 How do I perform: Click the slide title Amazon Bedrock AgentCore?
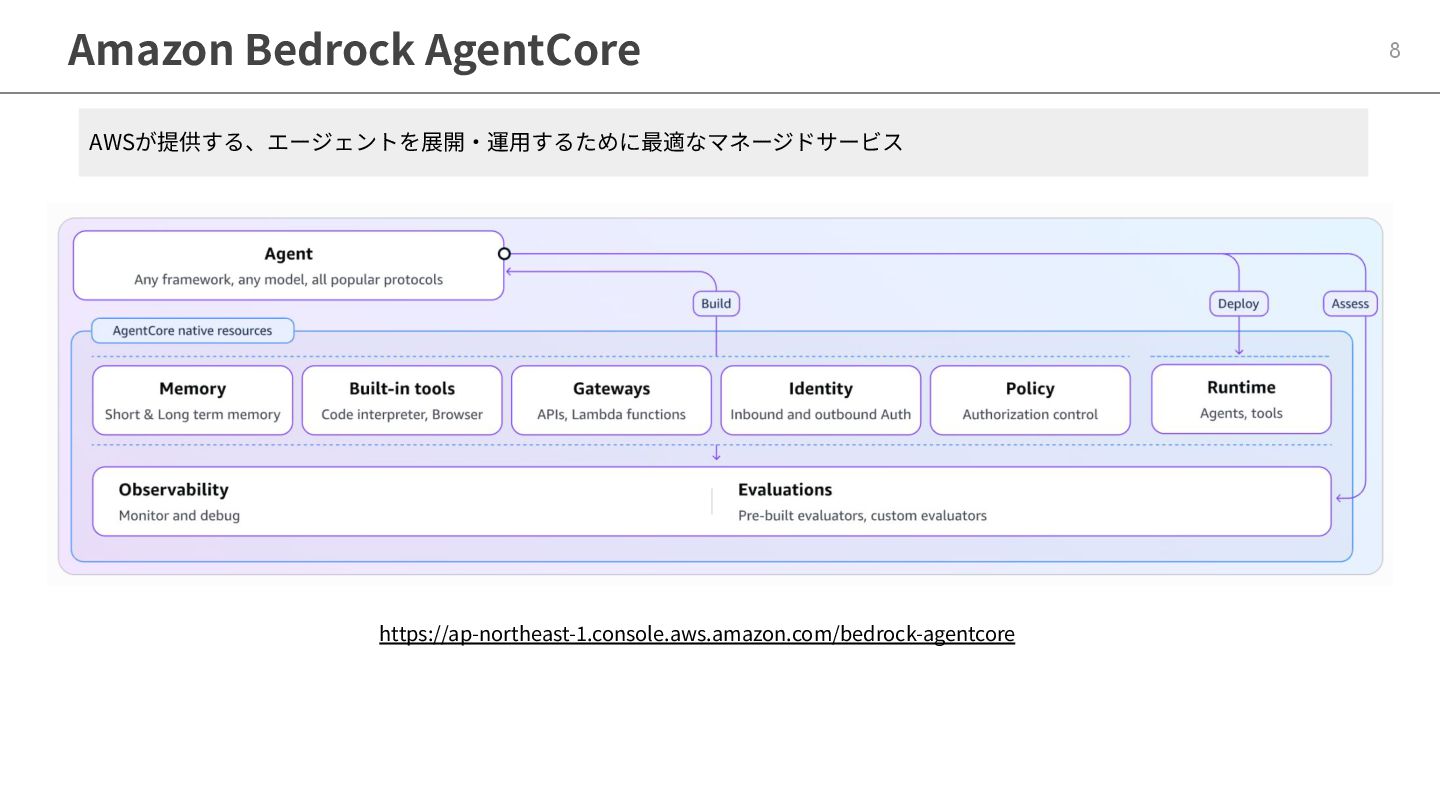coord(354,49)
